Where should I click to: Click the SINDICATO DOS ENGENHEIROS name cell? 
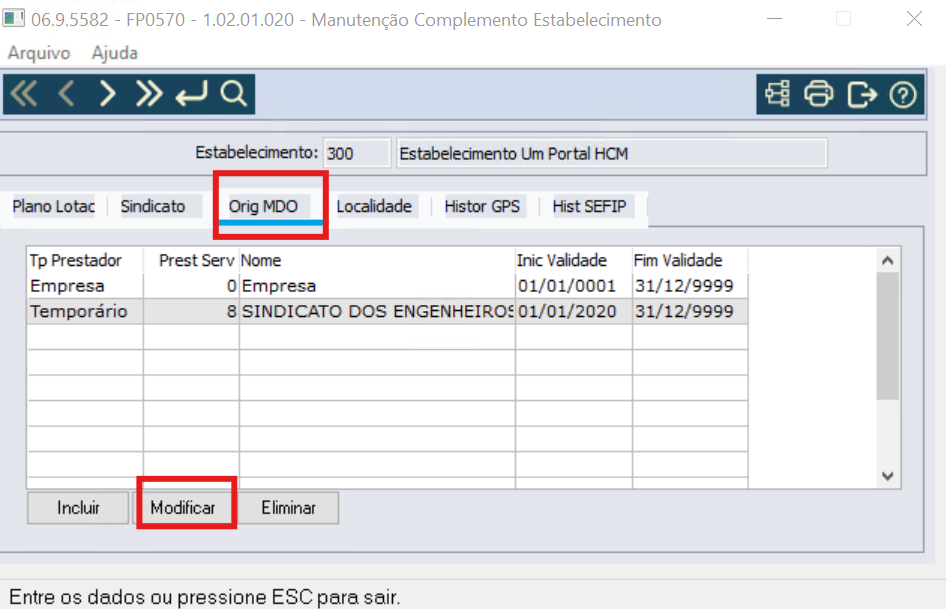[x=377, y=311]
